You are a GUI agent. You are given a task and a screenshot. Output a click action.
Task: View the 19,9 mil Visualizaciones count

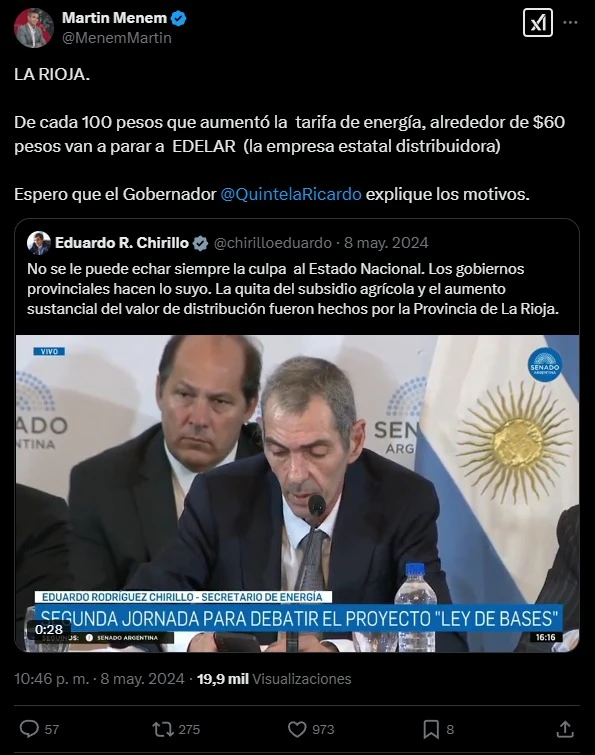(274, 678)
